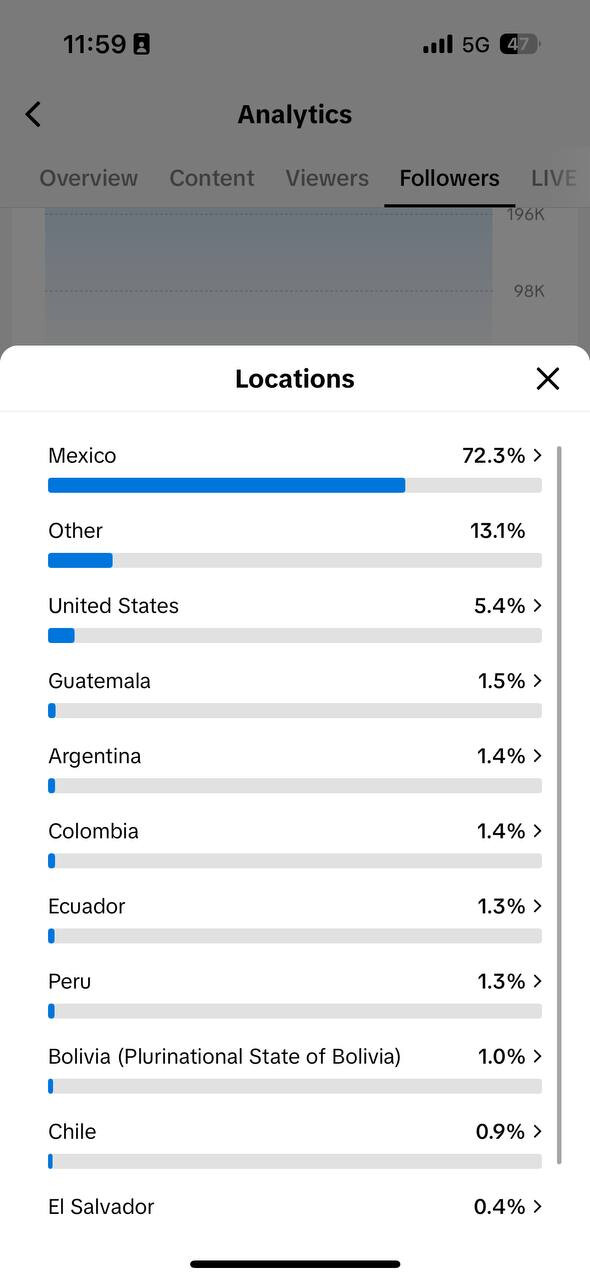This screenshot has height=1280, width=590.
Task: Open the Peru location entry
Action: click(x=295, y=994)
